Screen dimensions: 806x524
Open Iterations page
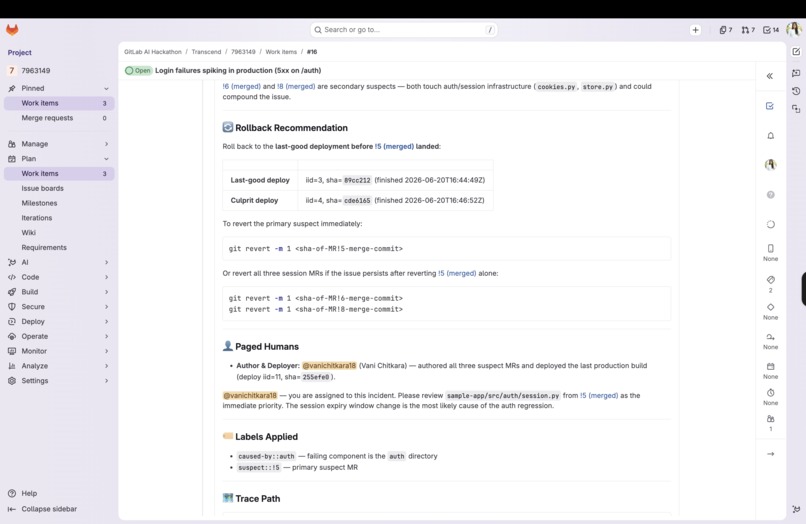coord(59,218)
